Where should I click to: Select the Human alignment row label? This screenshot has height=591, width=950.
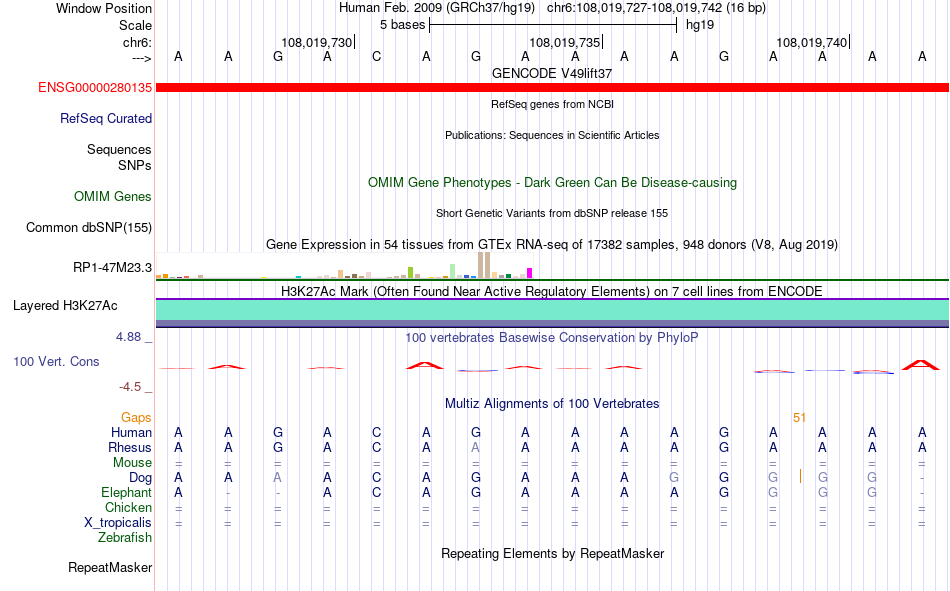pos(131,432)
